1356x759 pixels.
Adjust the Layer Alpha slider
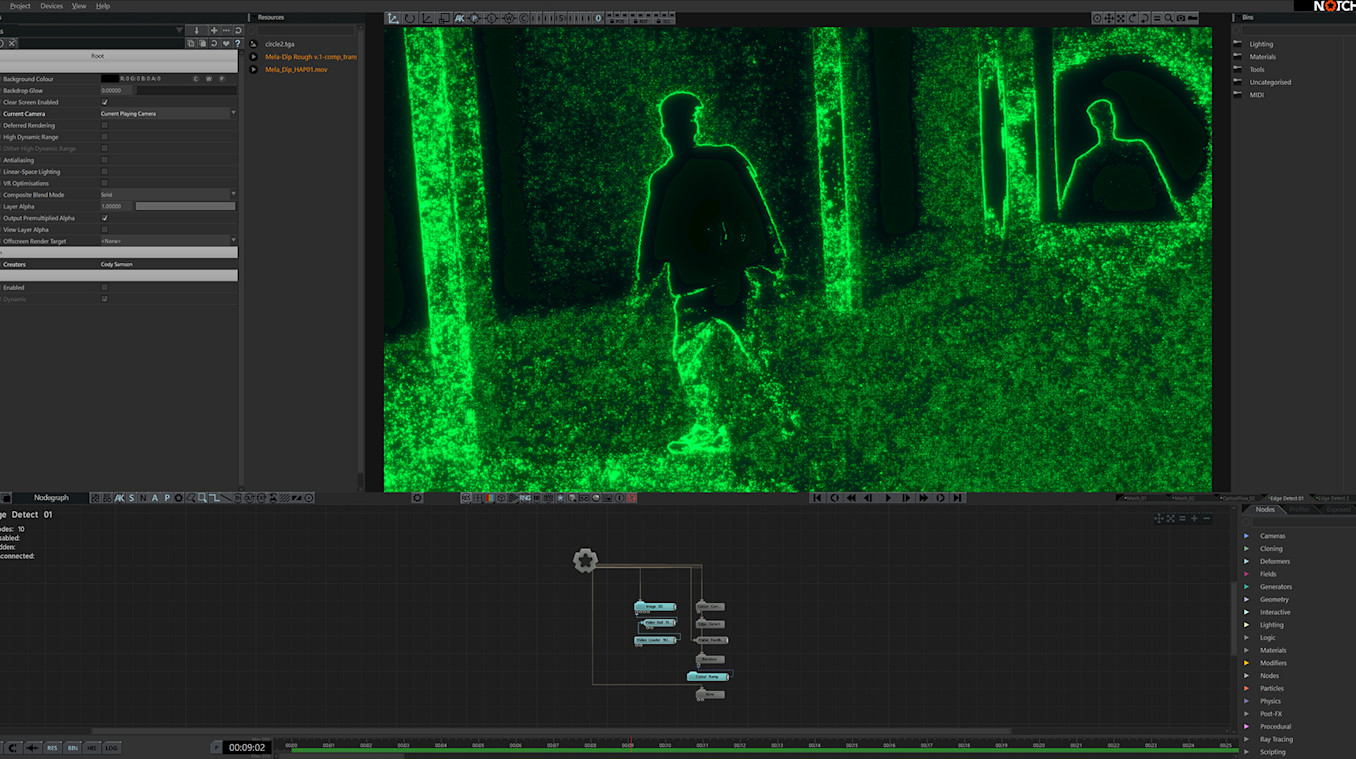coord(185,207)
